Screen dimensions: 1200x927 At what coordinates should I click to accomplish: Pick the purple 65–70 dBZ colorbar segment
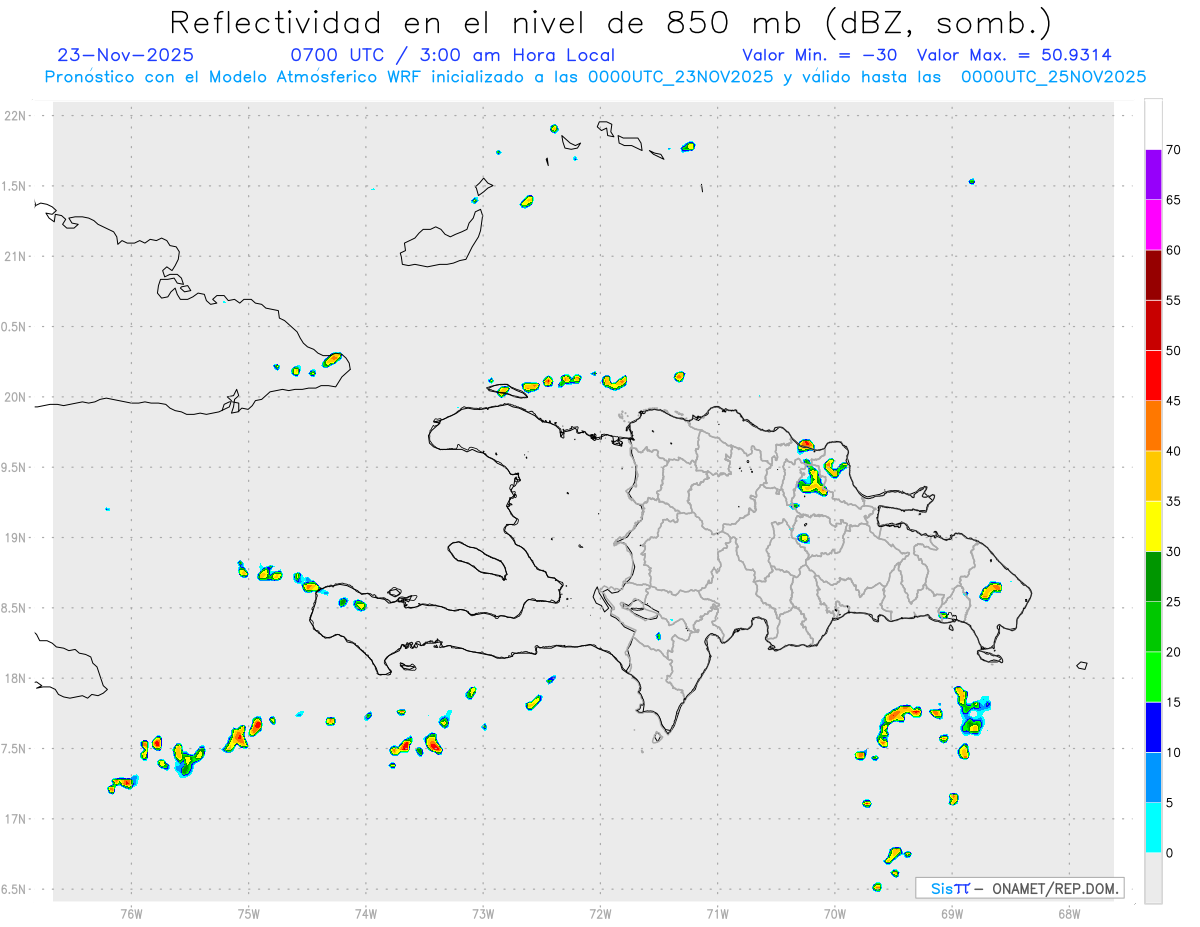pos(1153,175)
